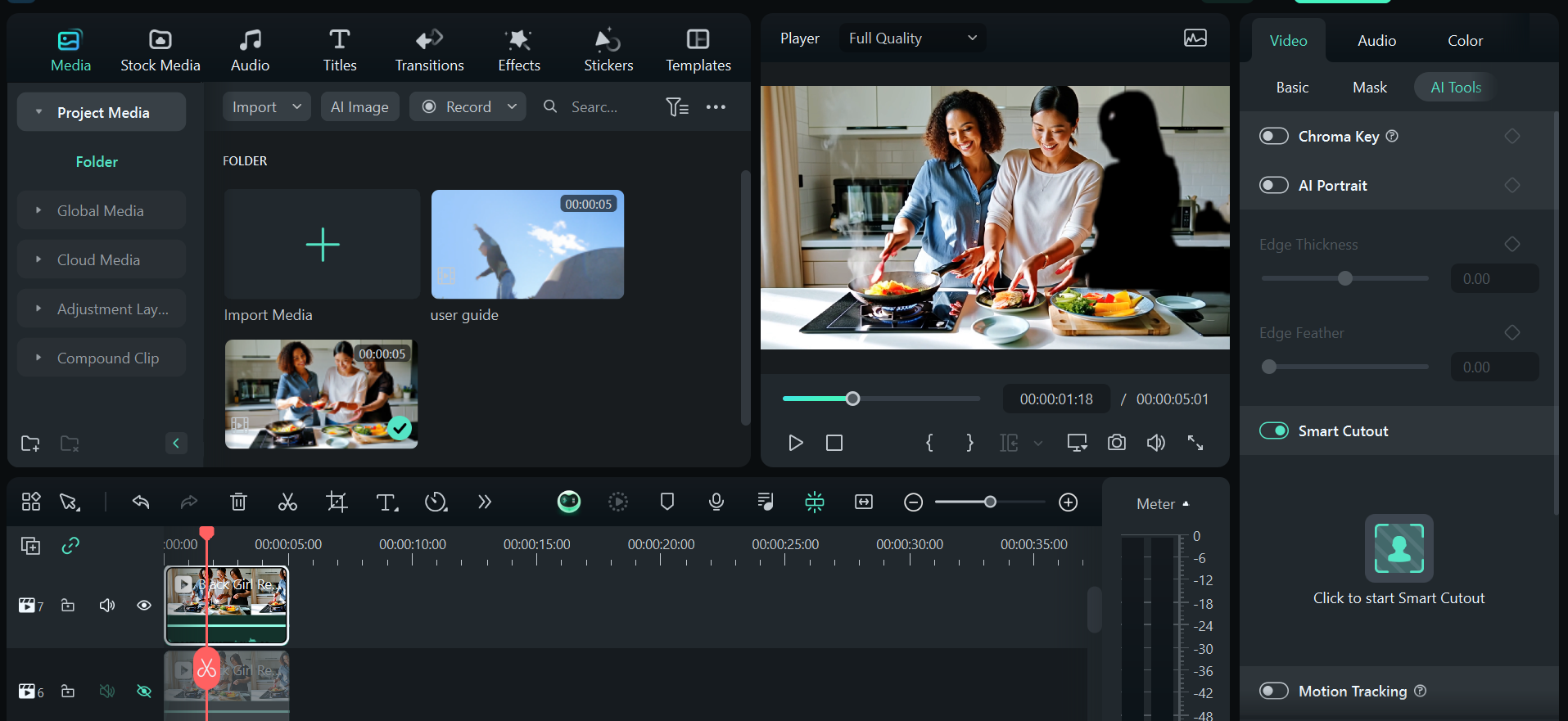Open the scopes waveform icon in player

[x=1195, y=38]
